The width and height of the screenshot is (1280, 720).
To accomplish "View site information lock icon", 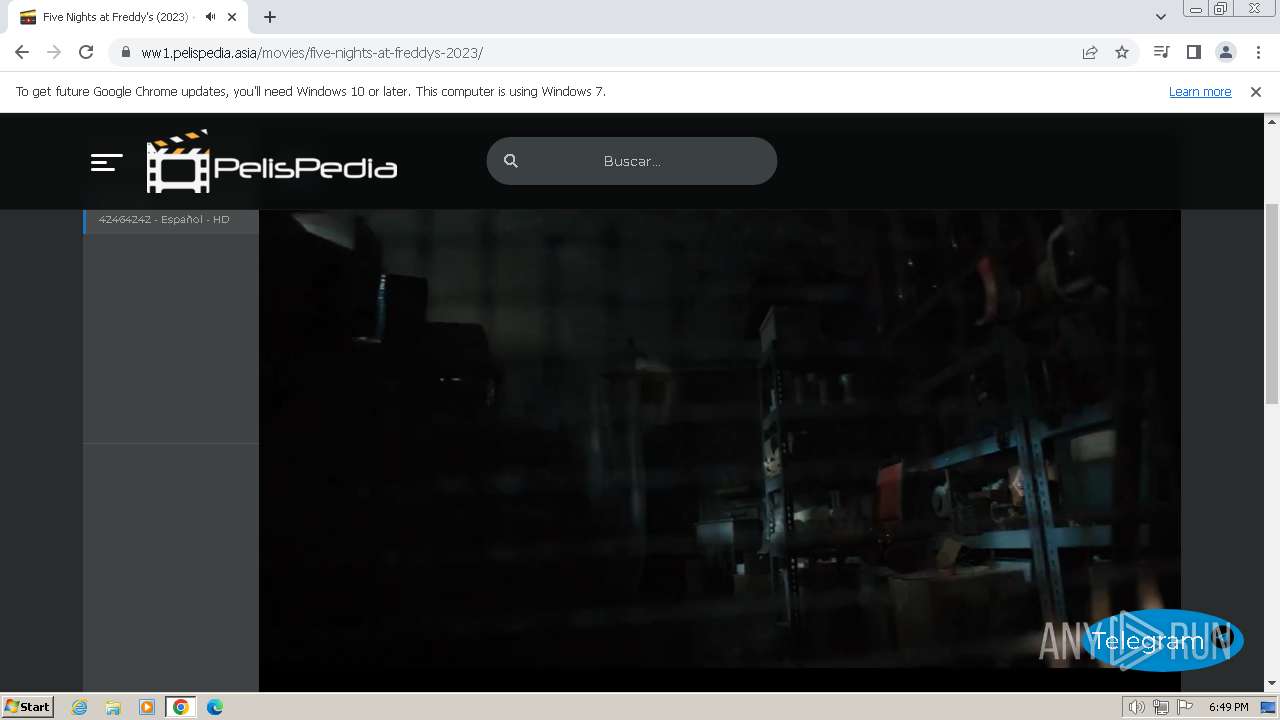I will [x=125, y=53].
